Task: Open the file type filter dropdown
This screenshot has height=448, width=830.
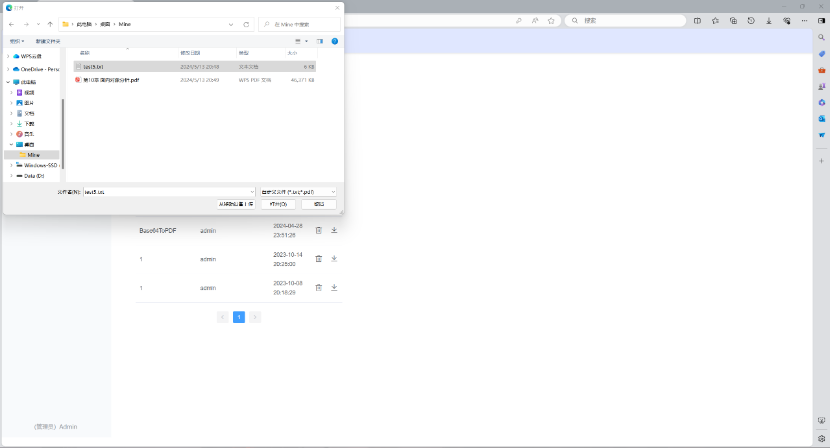Action: [x=297, y=190]
